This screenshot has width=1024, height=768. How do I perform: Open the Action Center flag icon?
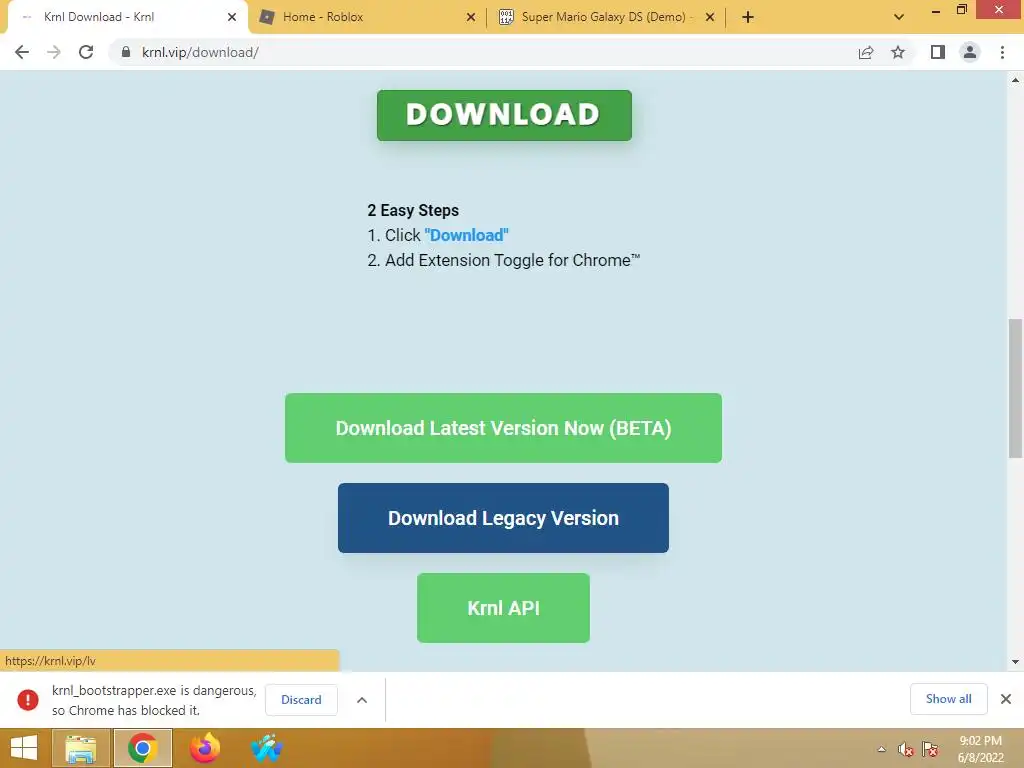tap(930, 750)
